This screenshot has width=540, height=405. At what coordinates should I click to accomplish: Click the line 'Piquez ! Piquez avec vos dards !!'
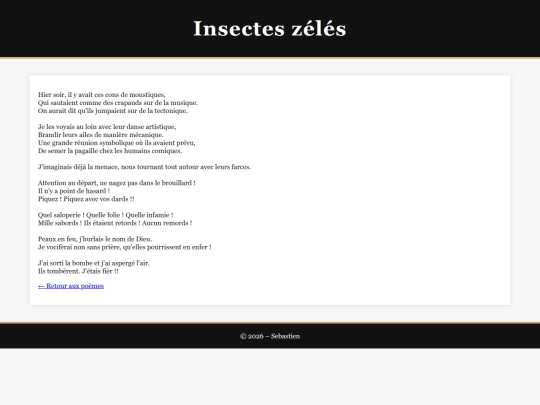(86, 199)
